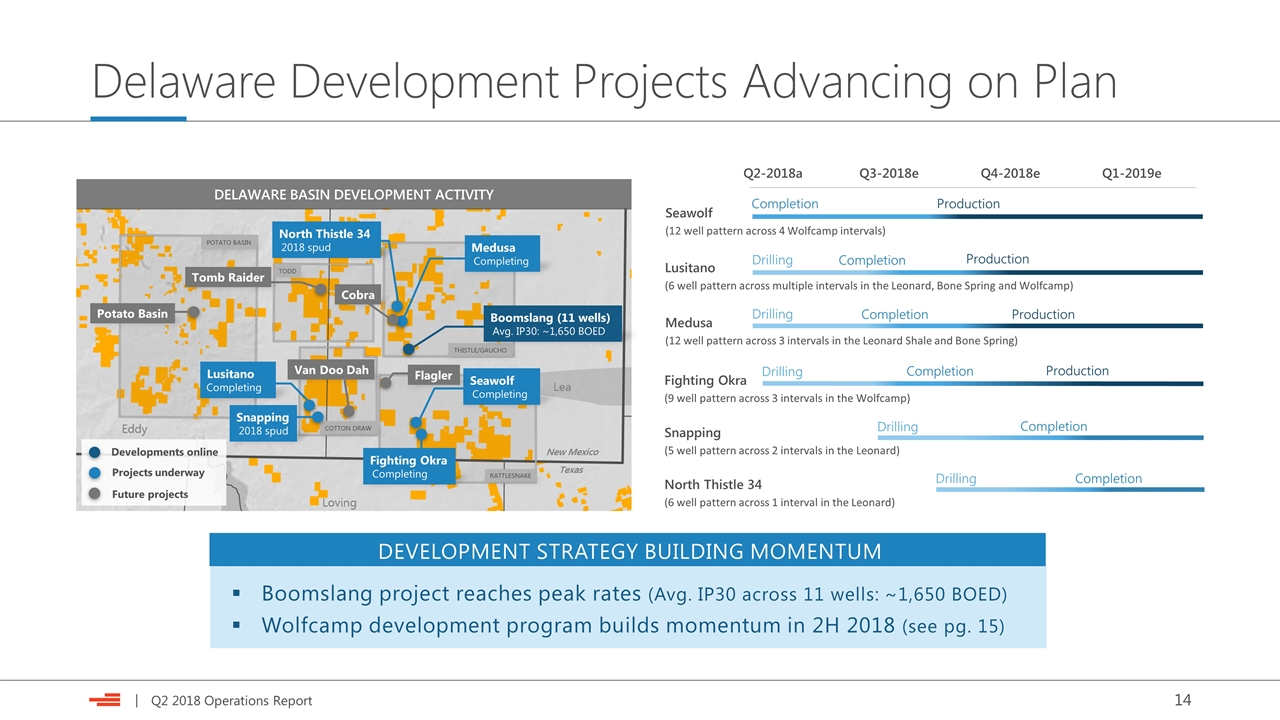This screenshot has height=720, width=1280.
Task: Click the Q1-2019e timeline column header
Action: click(1132, 173)
